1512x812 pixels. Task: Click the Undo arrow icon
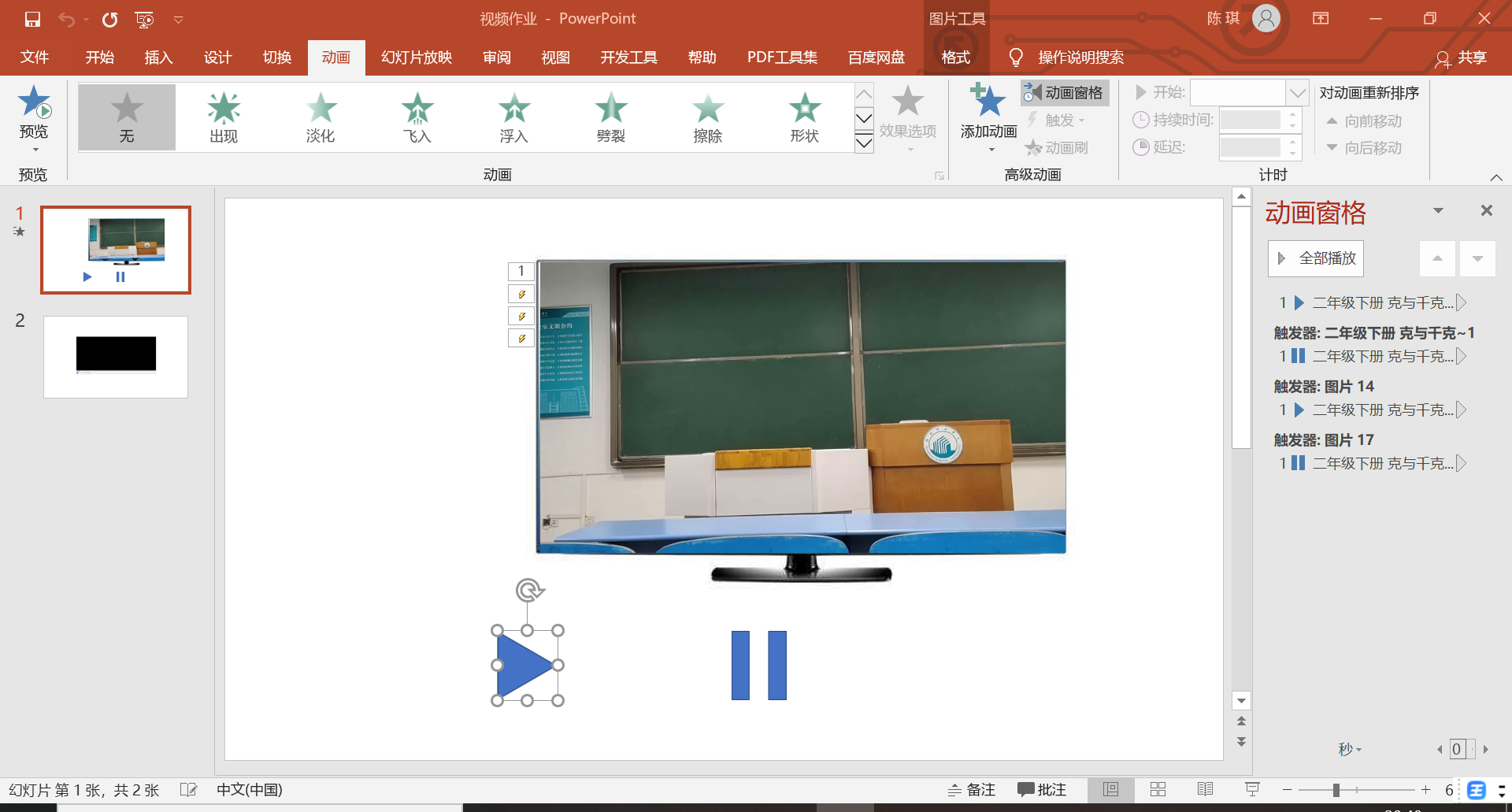tap(66, 19)
